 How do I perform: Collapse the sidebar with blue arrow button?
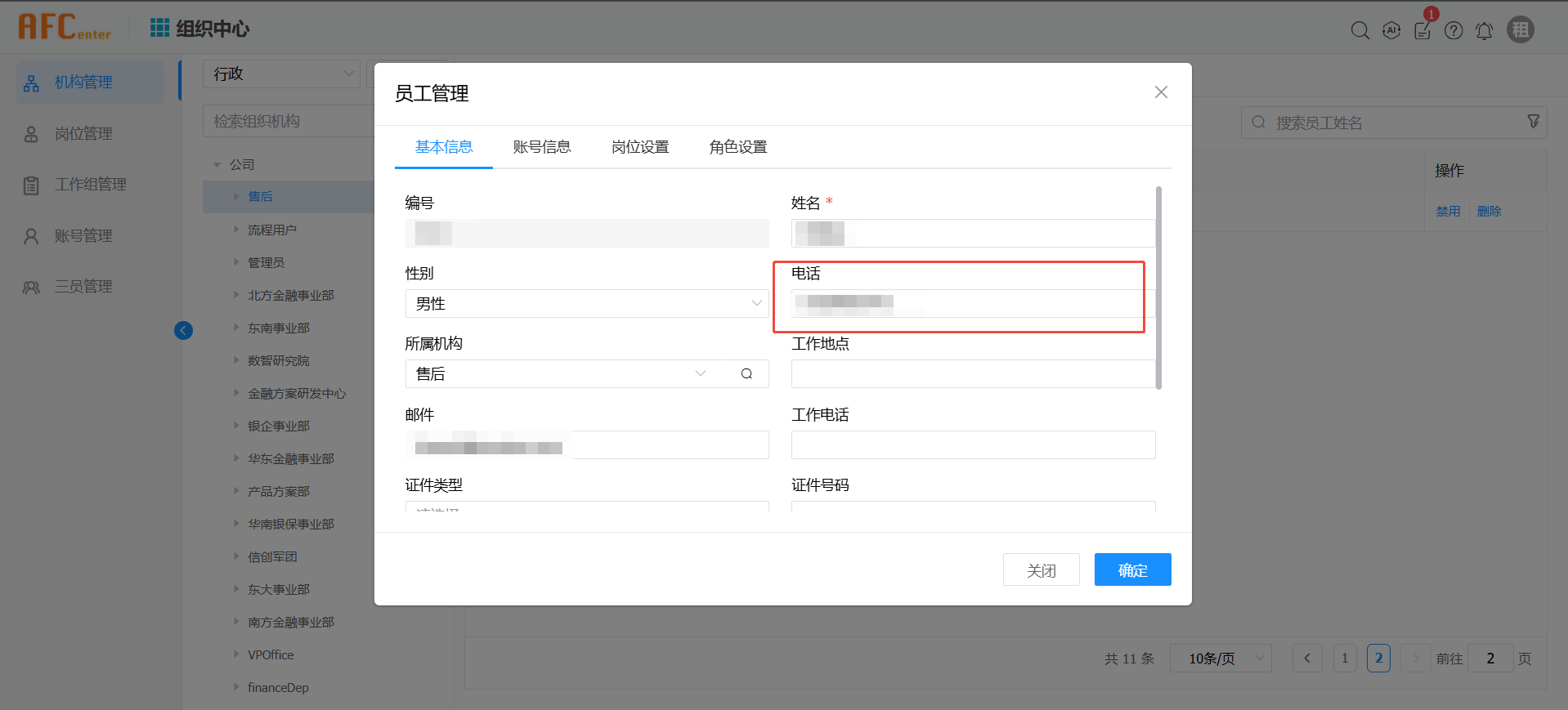pos(183,330)
